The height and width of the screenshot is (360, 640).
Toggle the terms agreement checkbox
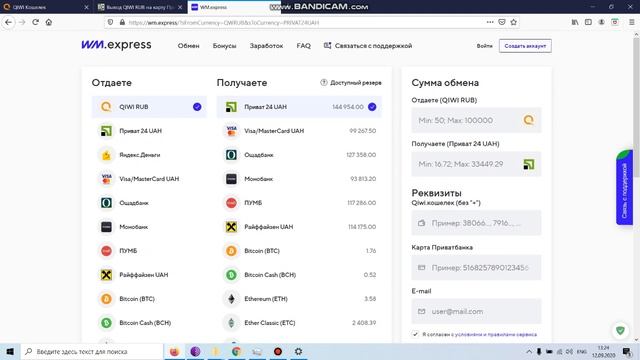(415, 334)
